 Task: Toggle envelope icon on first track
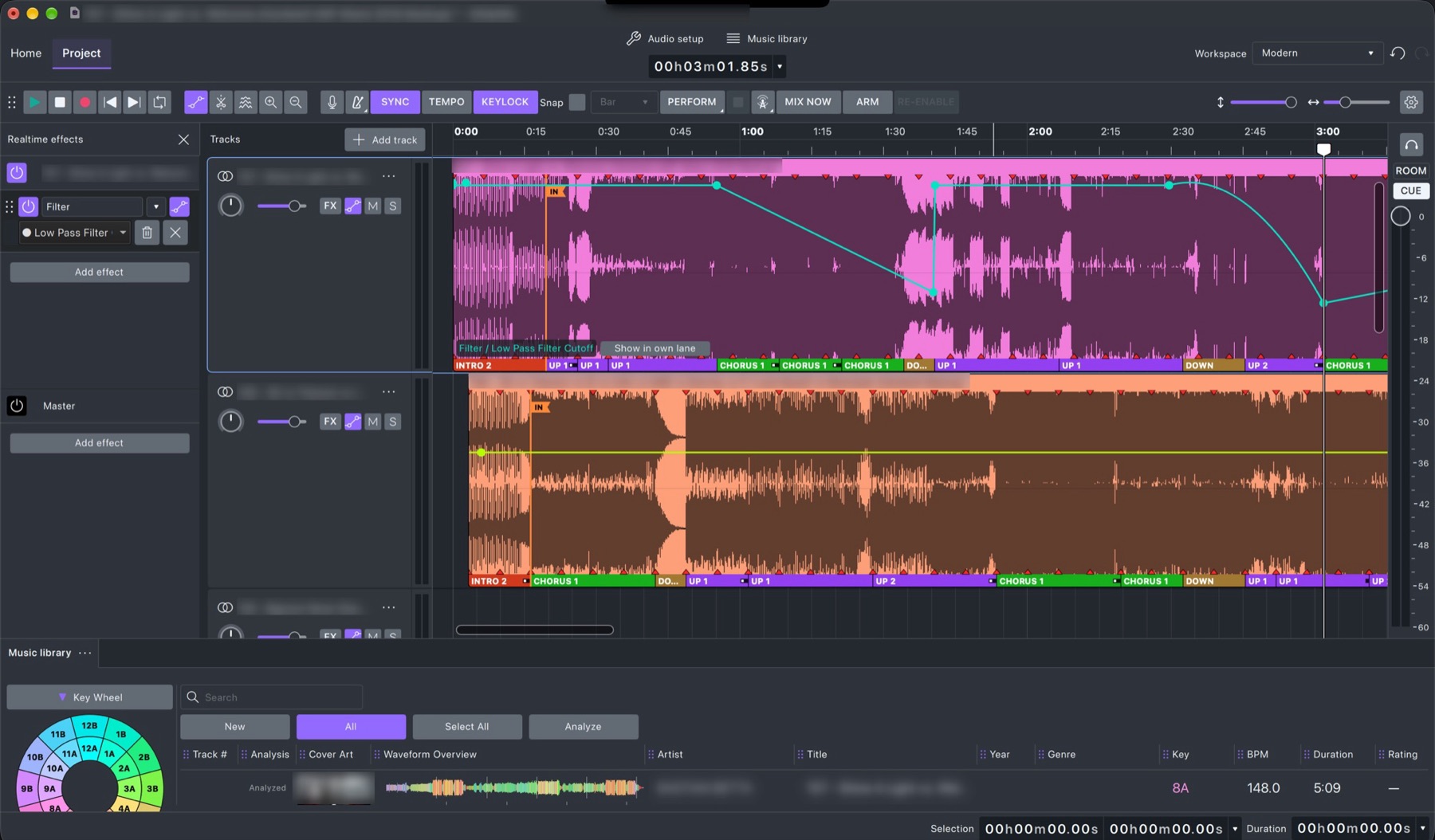[352, 206]
